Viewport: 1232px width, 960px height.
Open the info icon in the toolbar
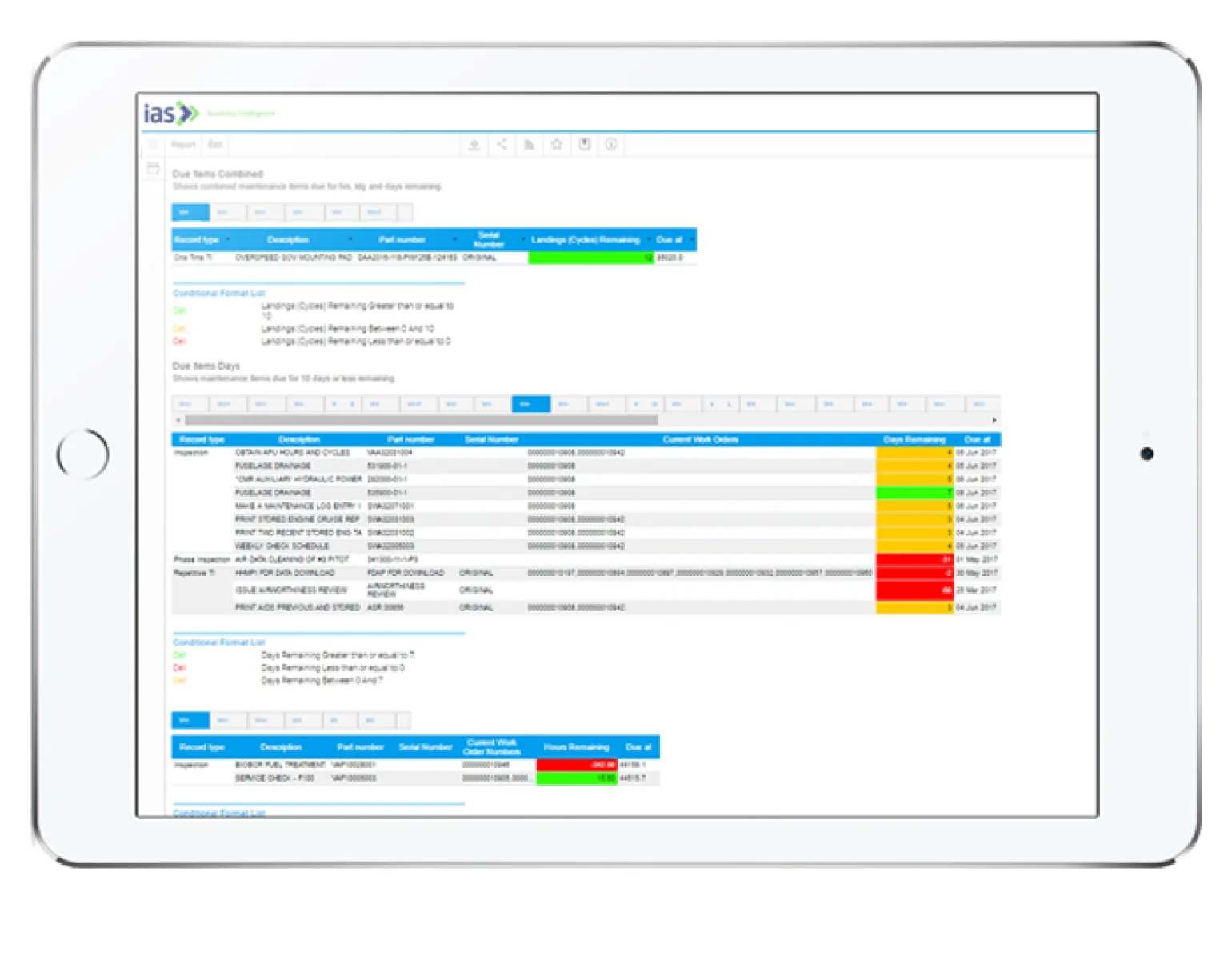coord(611,145)
